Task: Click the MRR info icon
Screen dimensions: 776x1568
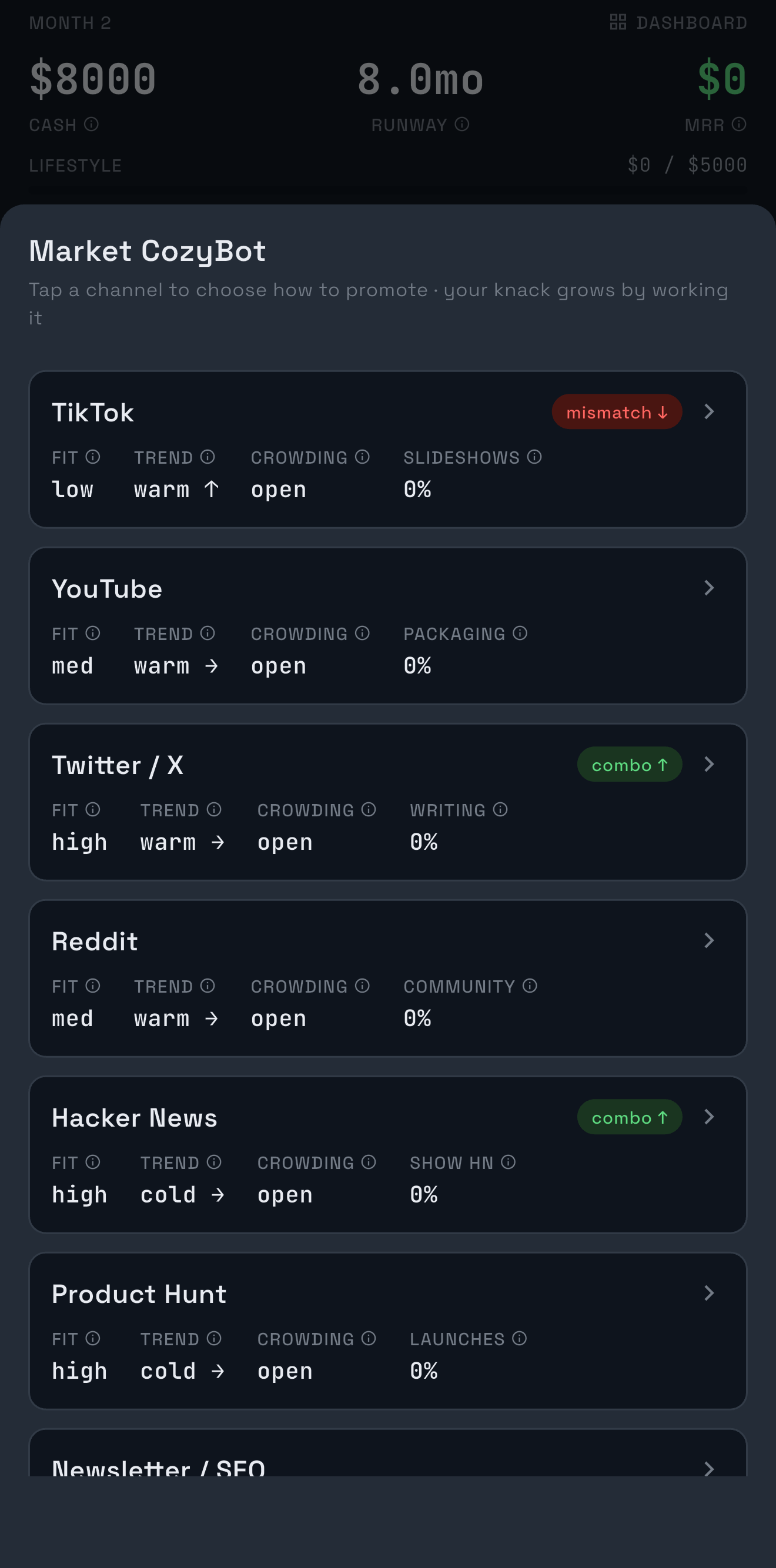Action: [x=739, y=124]
